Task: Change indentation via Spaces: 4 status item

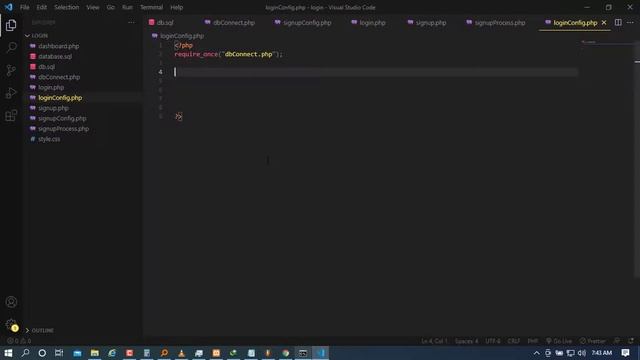Action: point(466,341)
